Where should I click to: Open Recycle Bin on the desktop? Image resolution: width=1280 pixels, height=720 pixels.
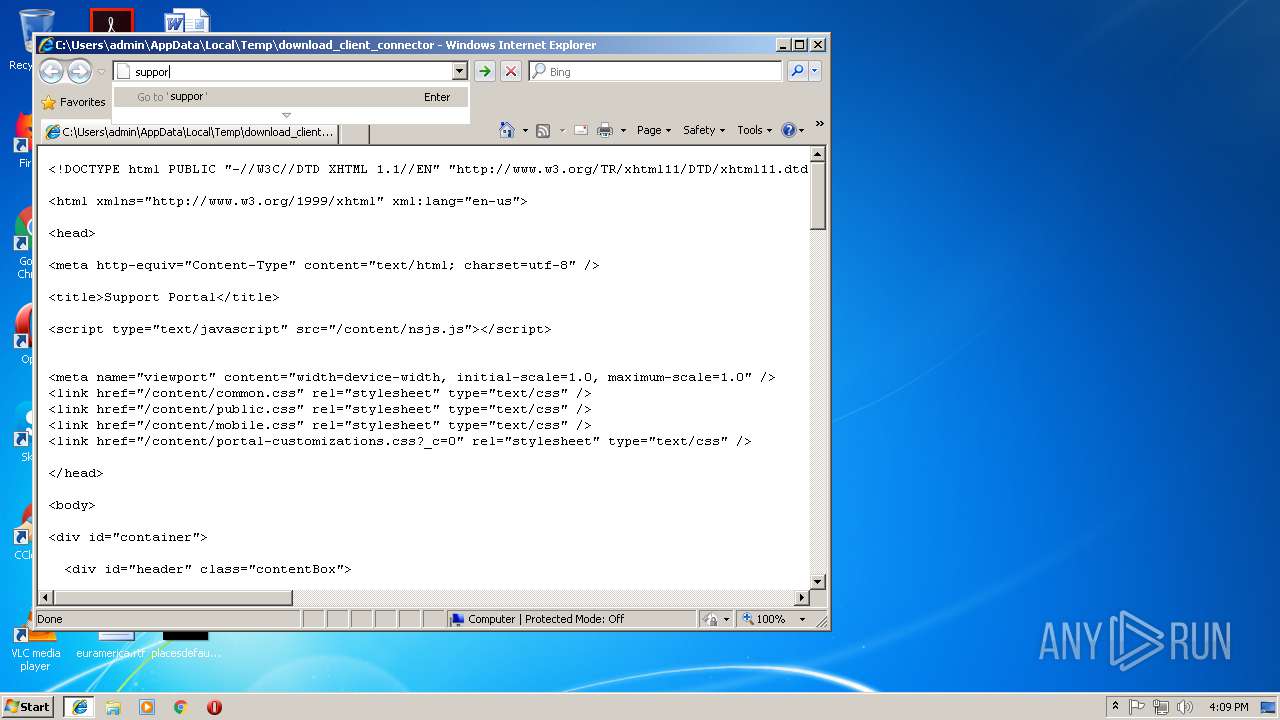(36, 40)
